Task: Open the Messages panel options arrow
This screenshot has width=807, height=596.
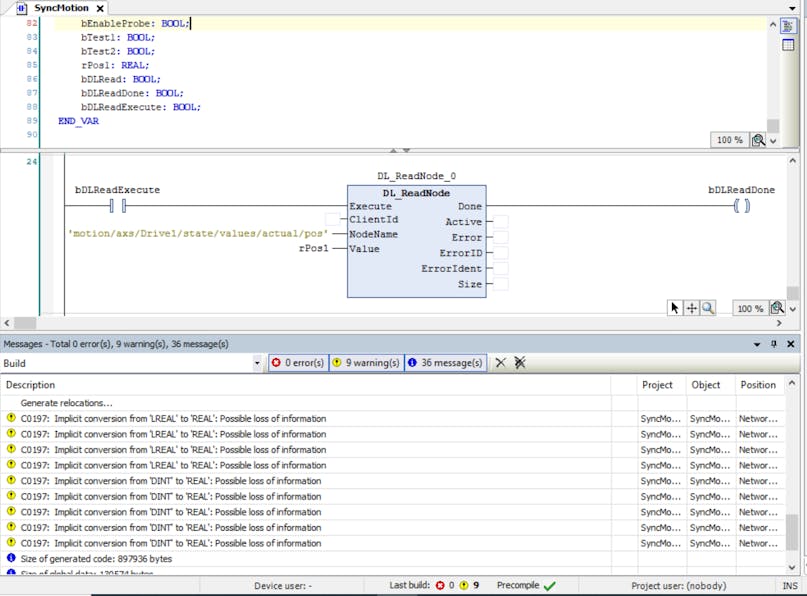Action: coord(757,344)
